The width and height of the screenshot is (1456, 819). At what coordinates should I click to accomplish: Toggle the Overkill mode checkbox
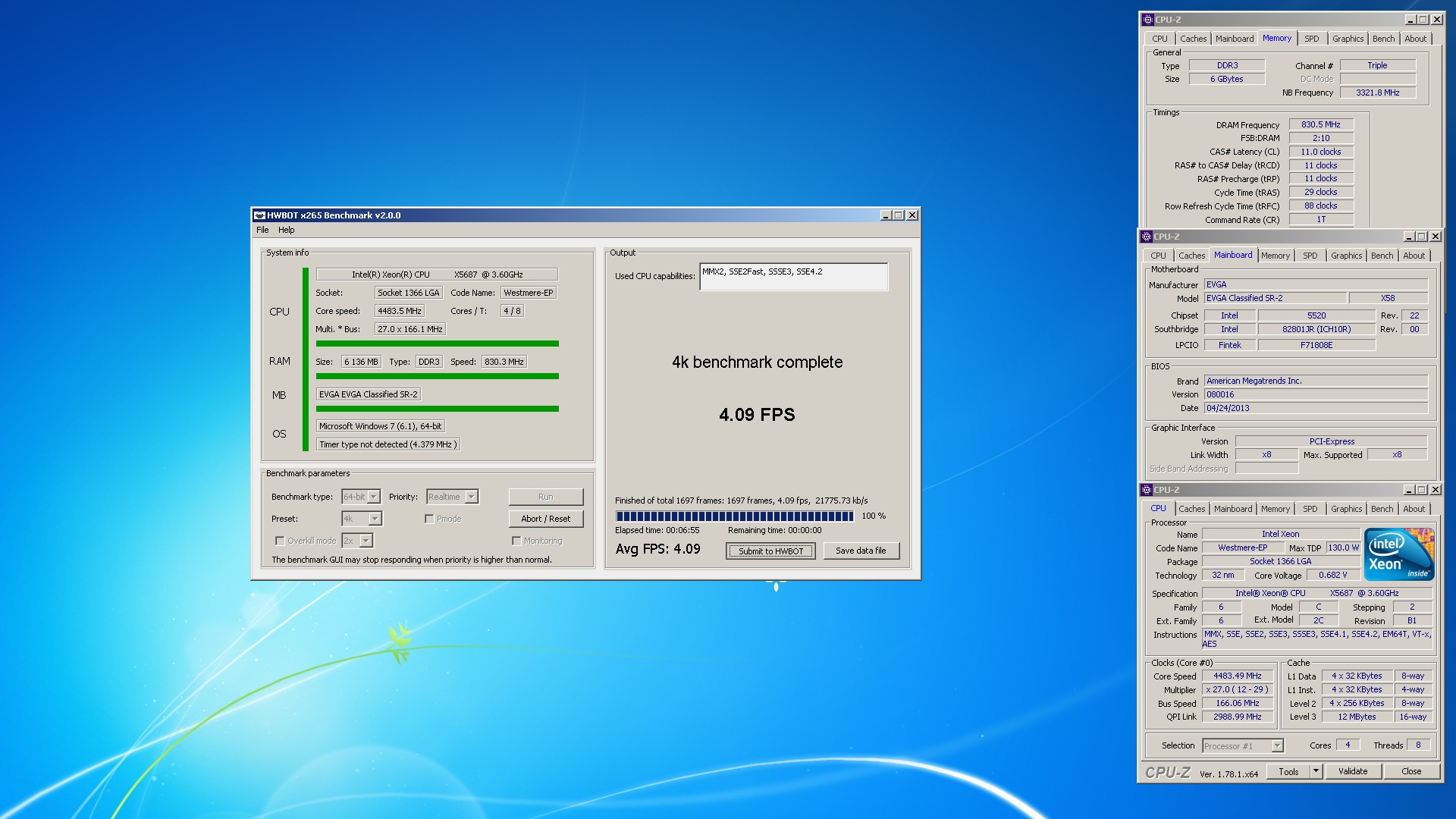[x=280, y=541]
